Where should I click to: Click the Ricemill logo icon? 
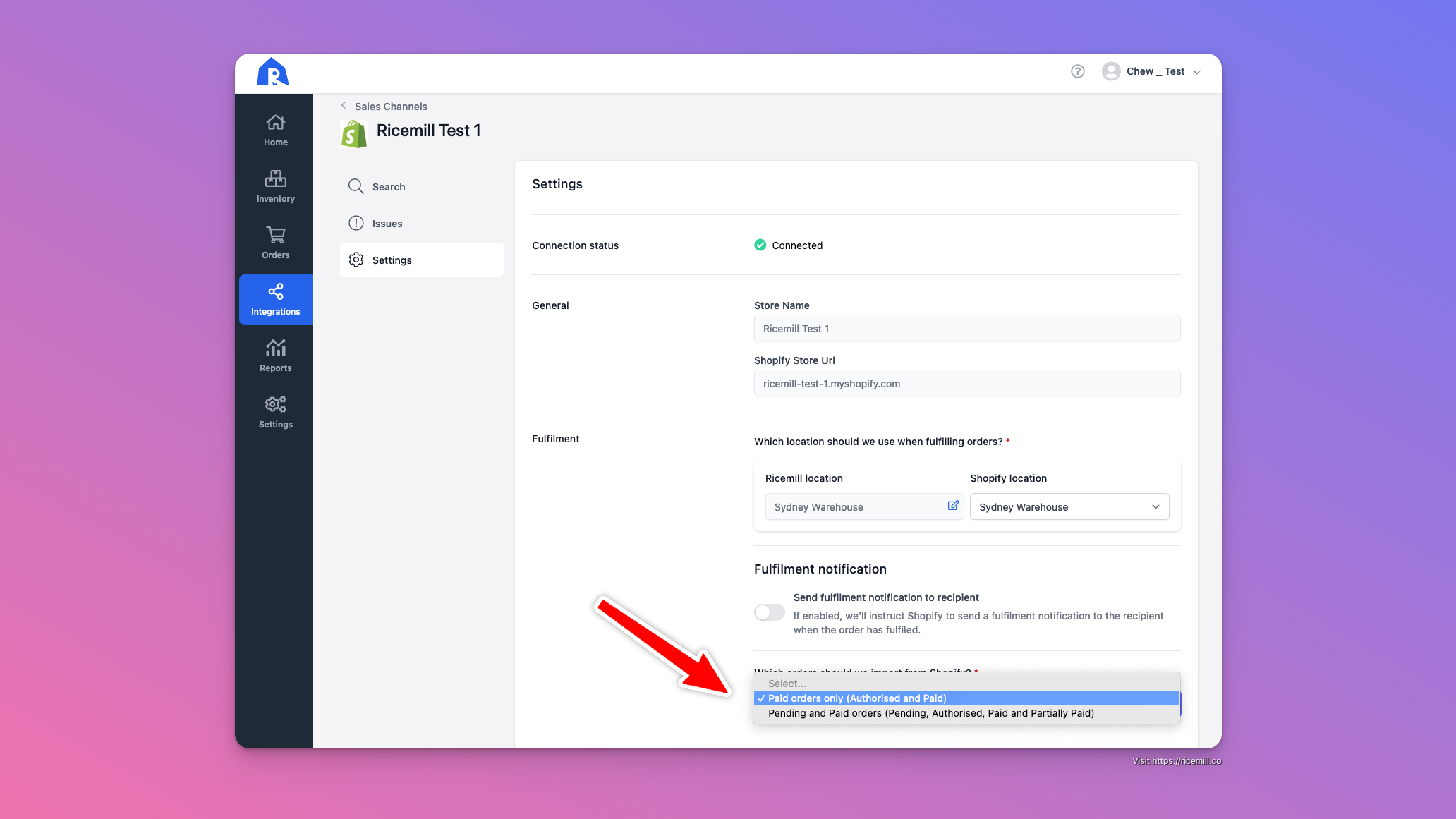(273, 72)
